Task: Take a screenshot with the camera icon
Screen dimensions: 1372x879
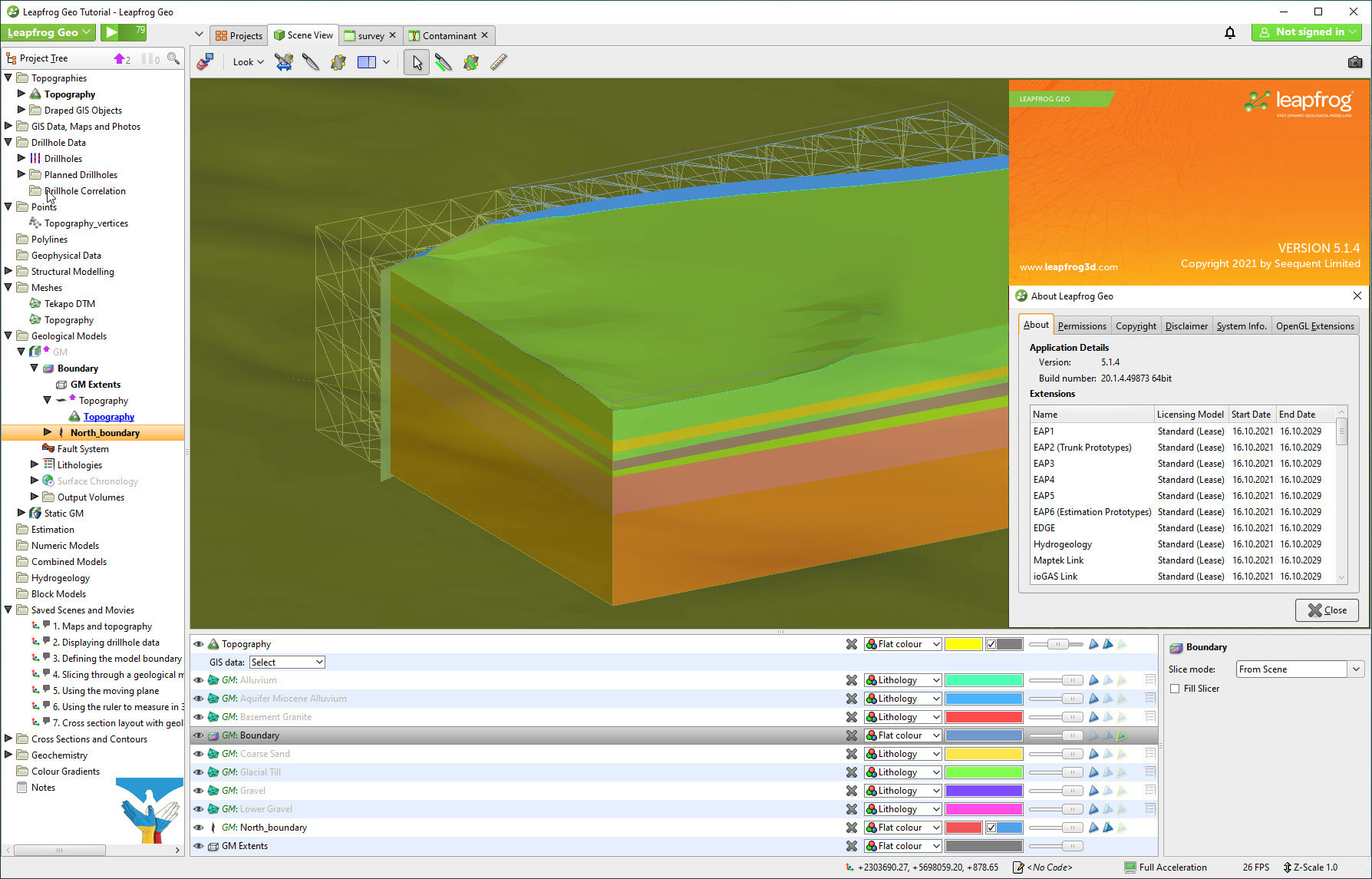Action: pos(1354,62)
